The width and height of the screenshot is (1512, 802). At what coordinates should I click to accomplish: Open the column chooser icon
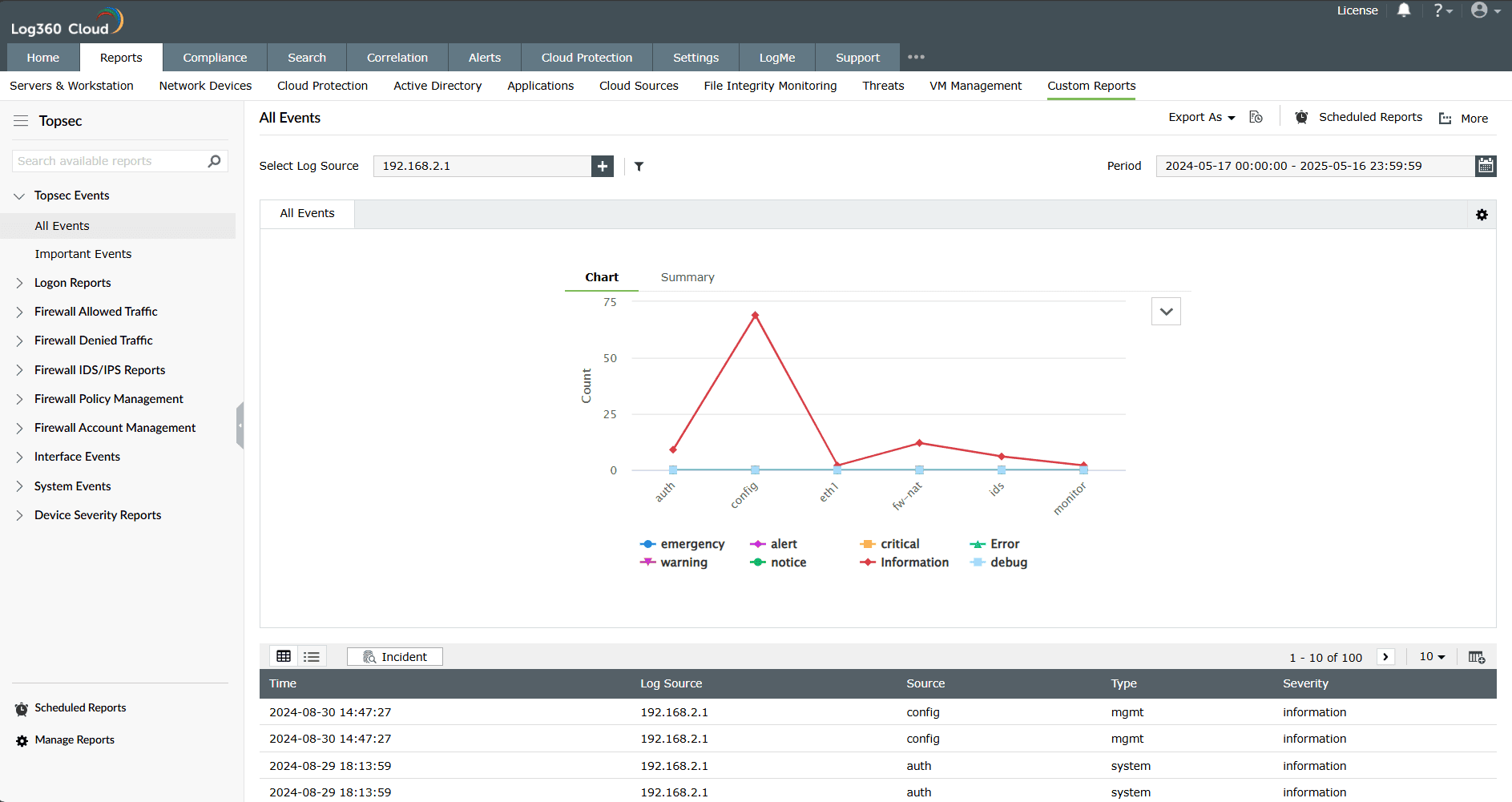[1477, 657]
